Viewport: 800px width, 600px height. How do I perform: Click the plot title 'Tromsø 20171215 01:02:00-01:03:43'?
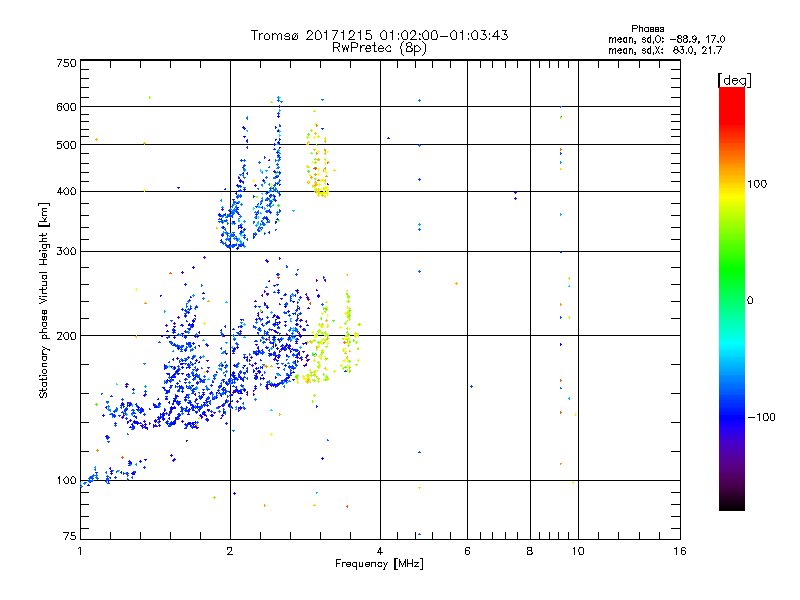(x=379, y=35)
